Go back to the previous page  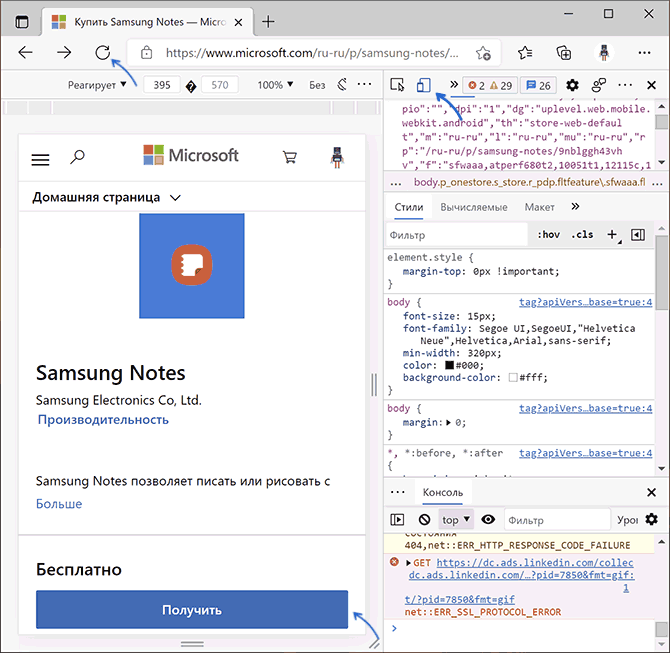(x=26, y=53)
